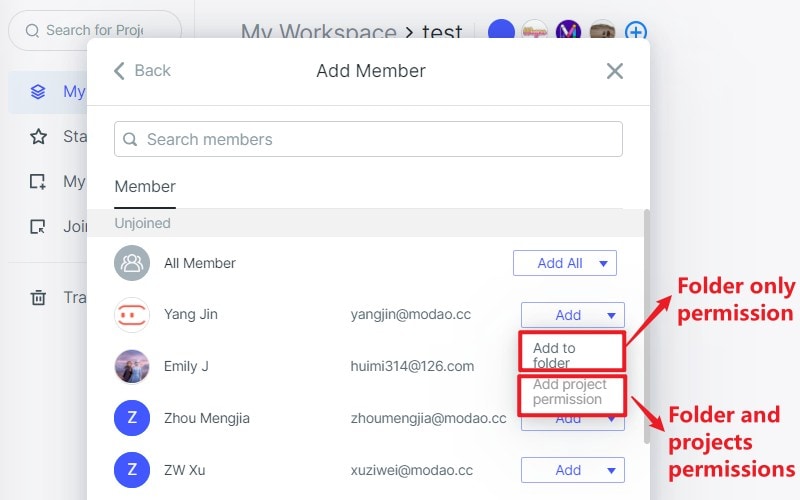Click the star icon in sidebar

[x=38, y=137]
